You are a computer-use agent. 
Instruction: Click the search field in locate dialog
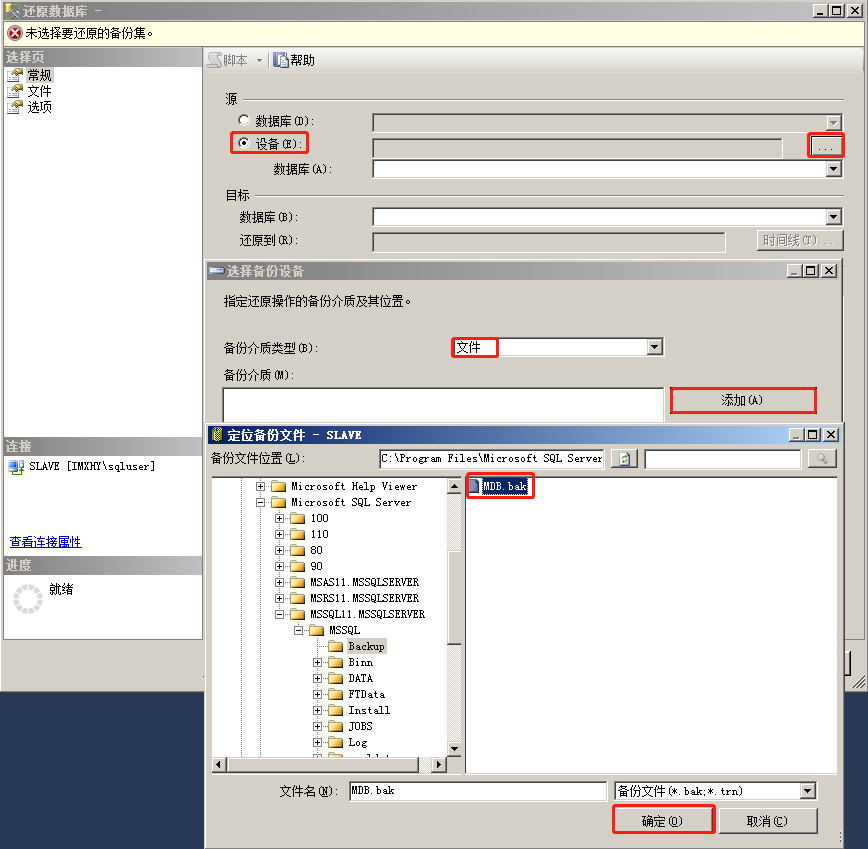(x=723, y=458)
